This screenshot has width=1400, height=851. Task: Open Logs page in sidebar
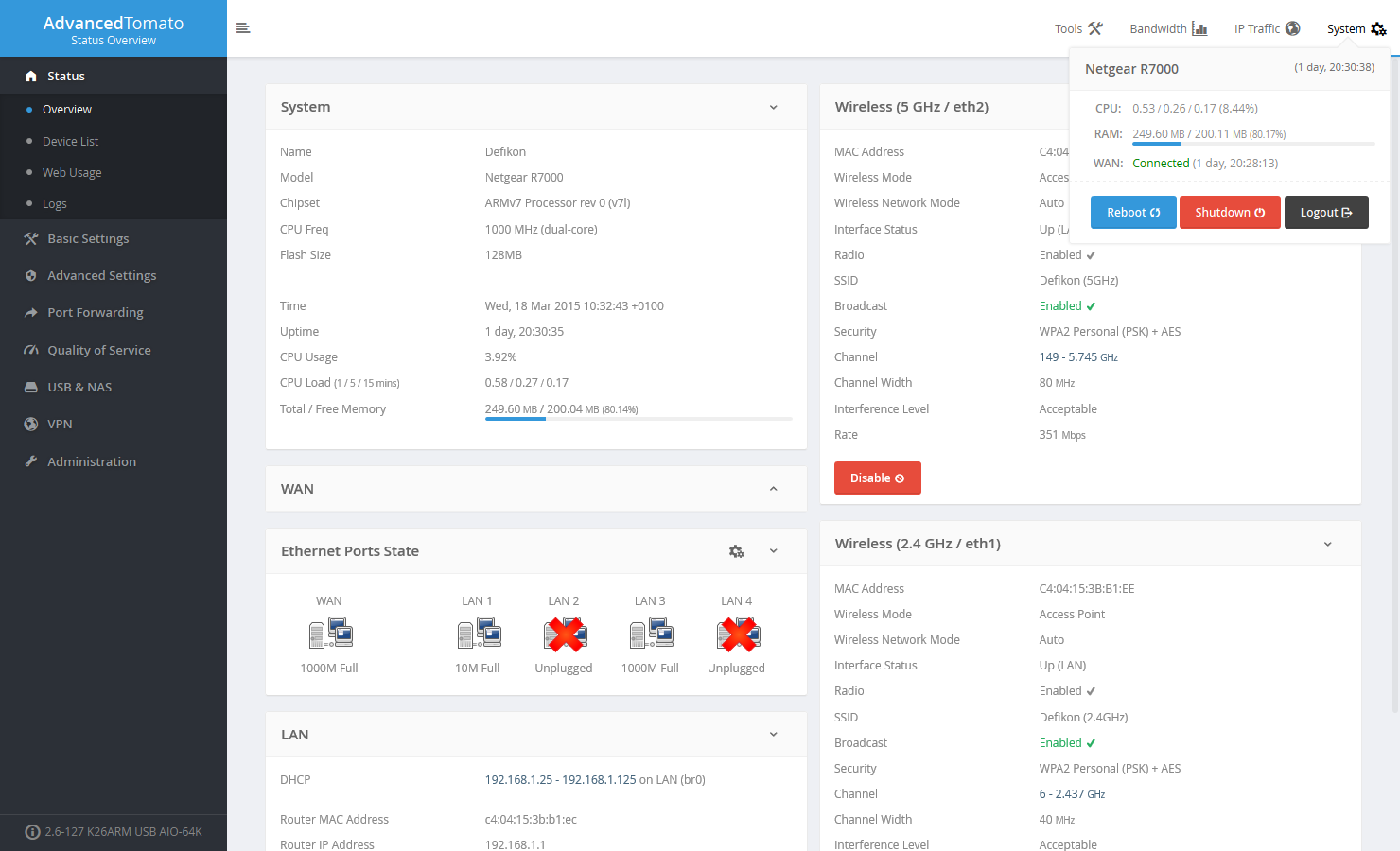(55, 203)
